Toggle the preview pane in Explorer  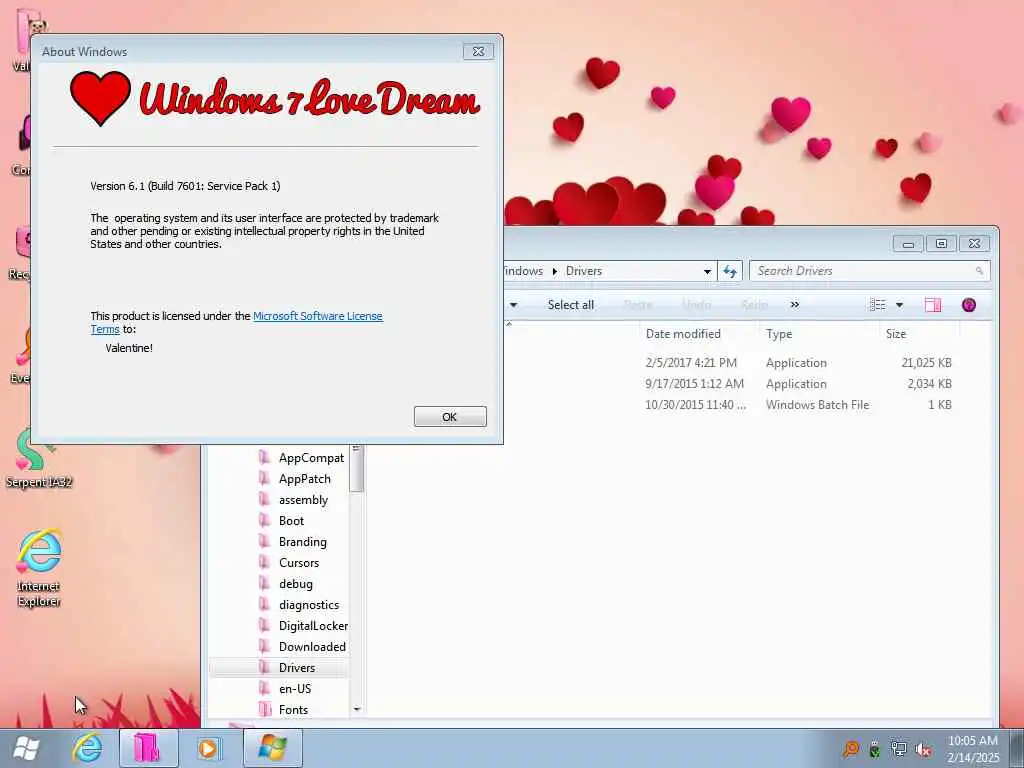coord(933,305)
